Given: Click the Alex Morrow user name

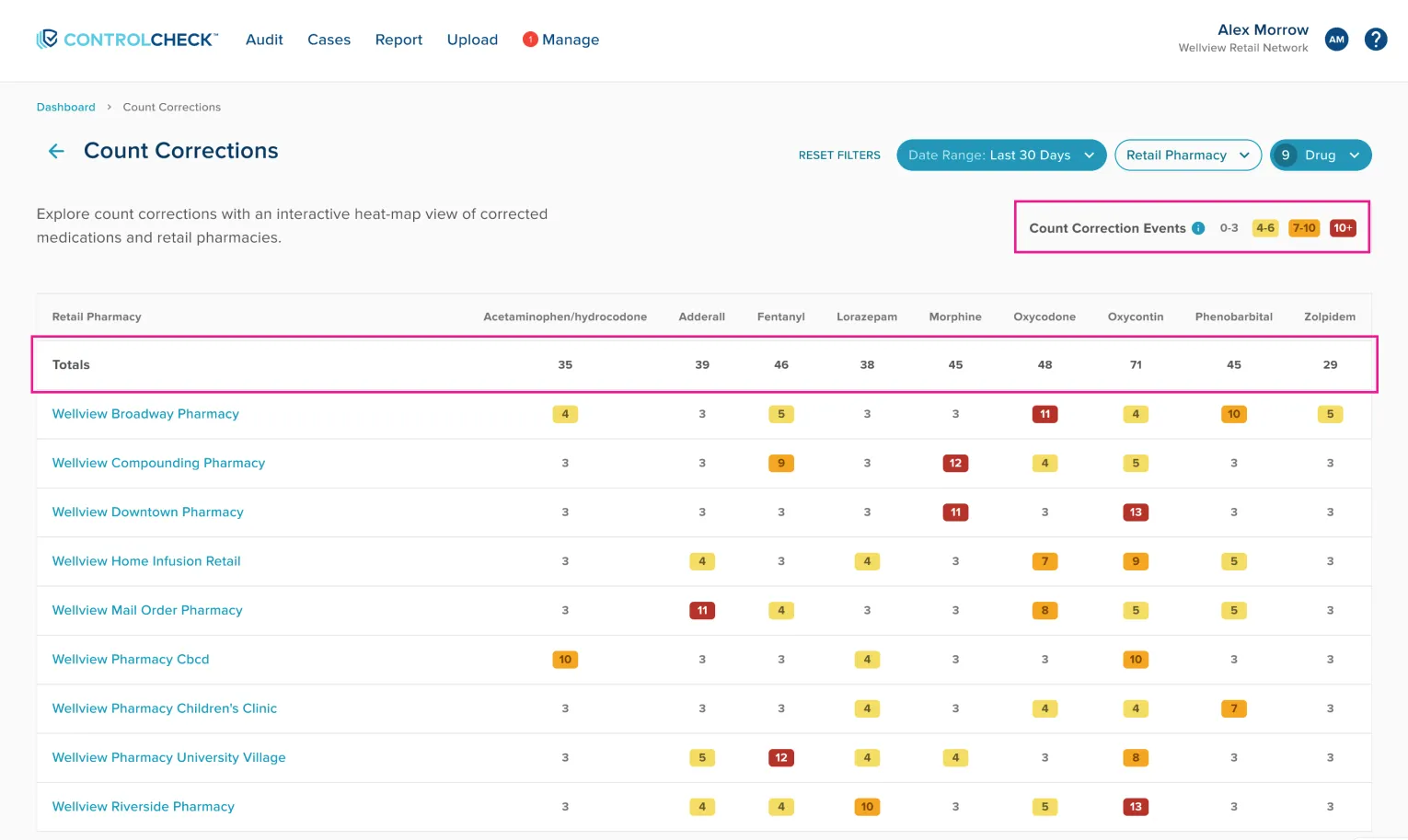Looking at the screenshot, I should pyautogui.click(x=1263, y=30).
